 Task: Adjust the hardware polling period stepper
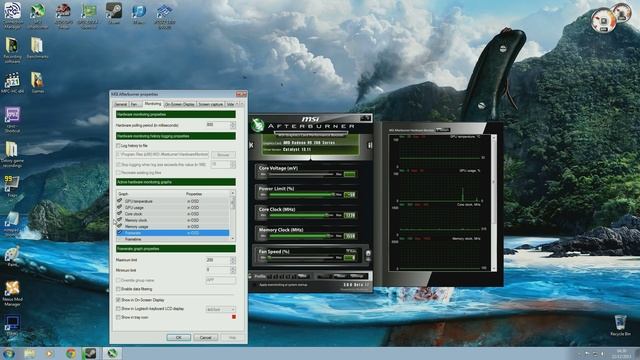(x=233, y=125)
